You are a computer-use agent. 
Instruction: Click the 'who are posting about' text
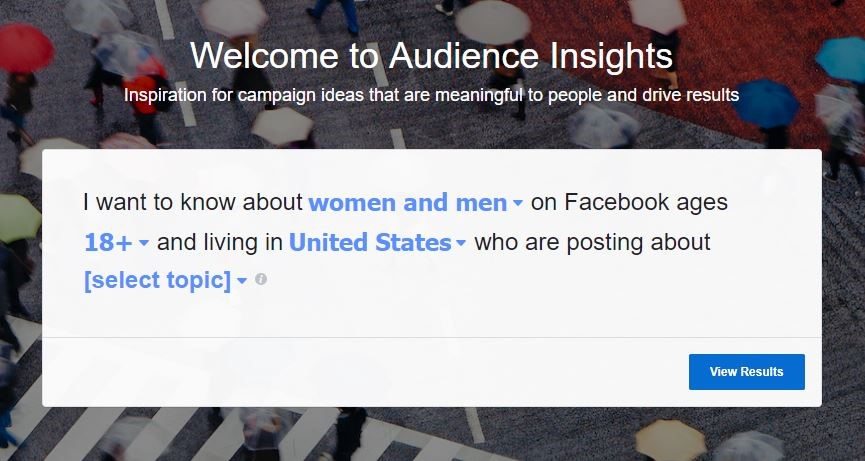point(592,242)
